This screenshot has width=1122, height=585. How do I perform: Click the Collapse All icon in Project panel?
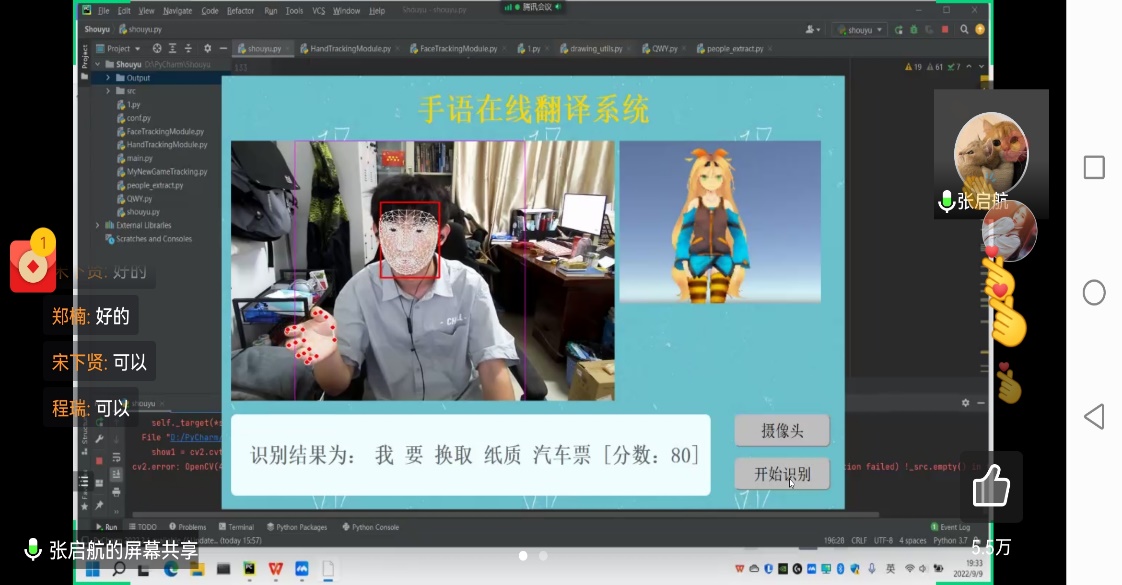point(189,48)
